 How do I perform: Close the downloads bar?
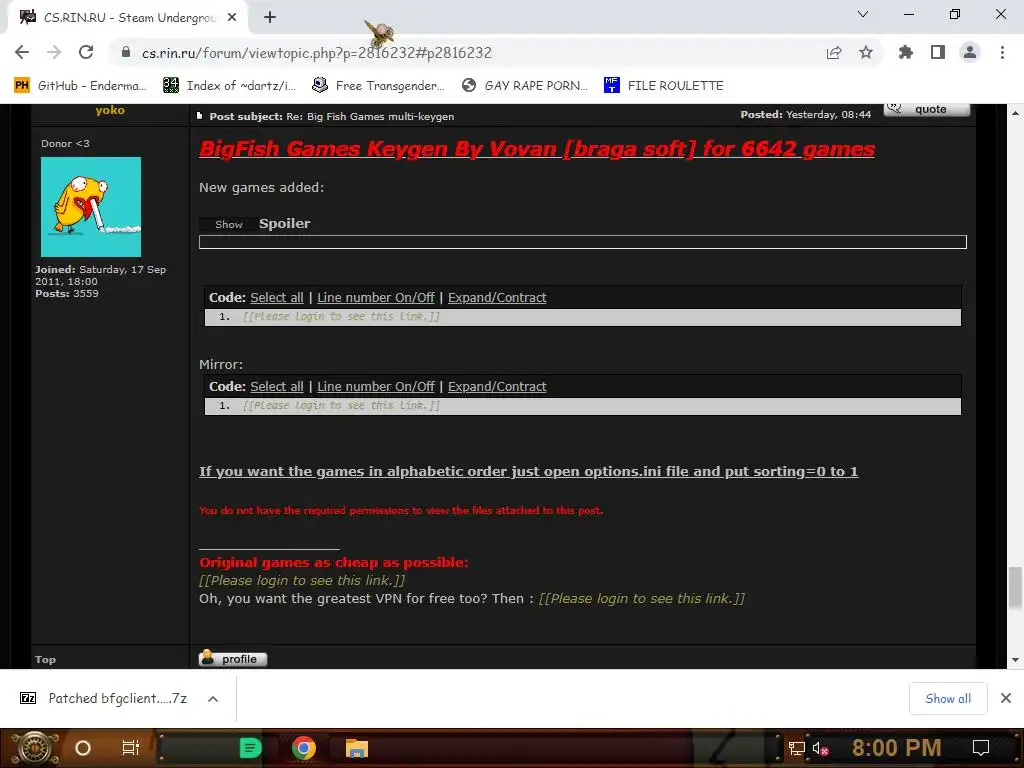click(1006, 698)
